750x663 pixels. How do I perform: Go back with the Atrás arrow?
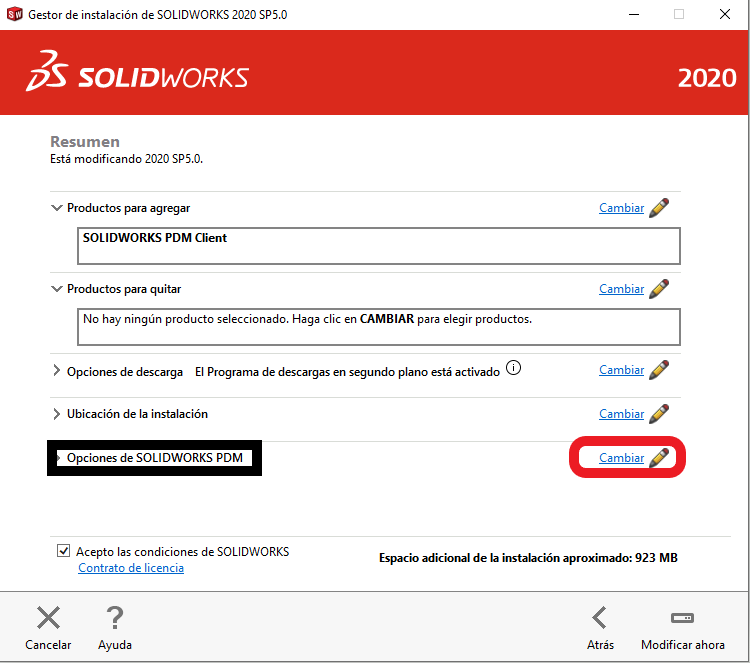click(600, 618)
